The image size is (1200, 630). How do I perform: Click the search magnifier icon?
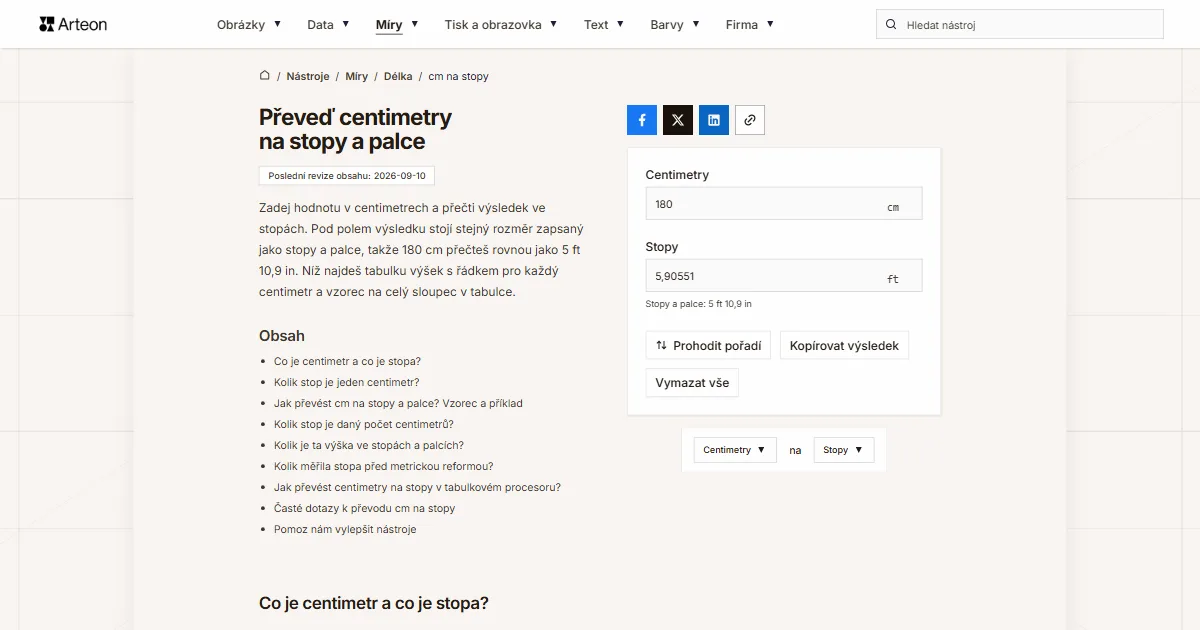[x=891, y=25]
